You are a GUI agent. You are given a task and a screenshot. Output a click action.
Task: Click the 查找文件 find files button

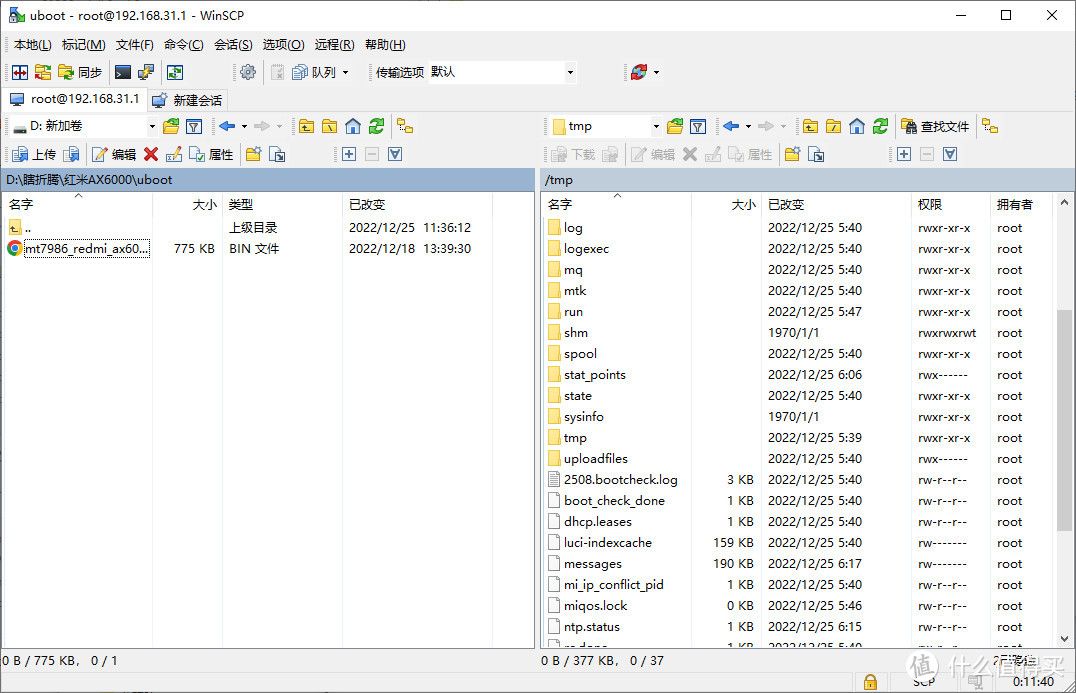click(x=936, y=126)
